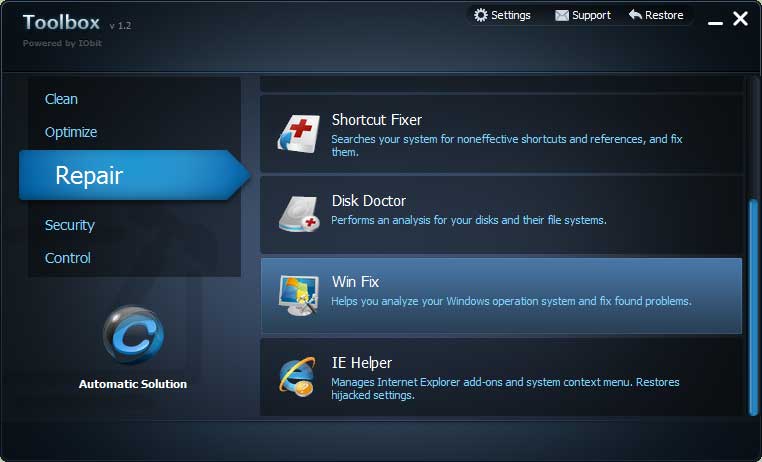
Task: Click the Restore arrow icon
Action: pyautogui.click(x=635, y=15)
